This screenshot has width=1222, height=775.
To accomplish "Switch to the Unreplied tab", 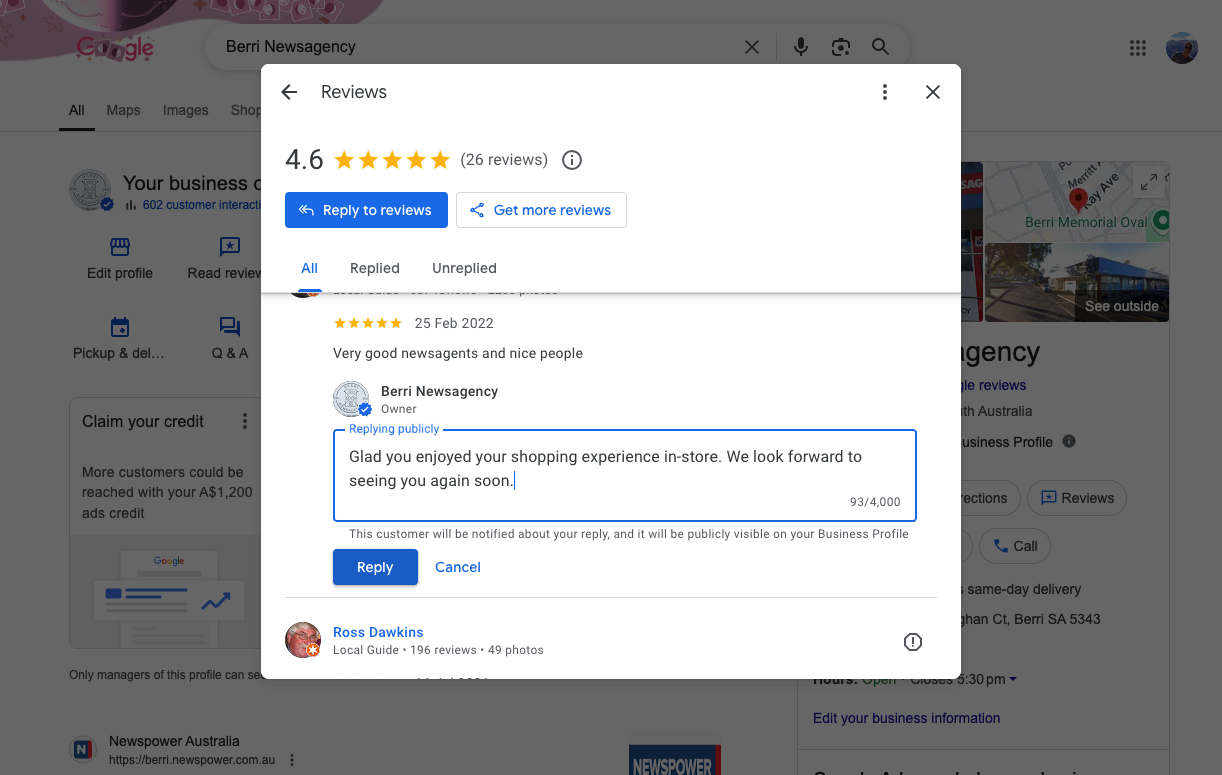I will click(464, 268).
